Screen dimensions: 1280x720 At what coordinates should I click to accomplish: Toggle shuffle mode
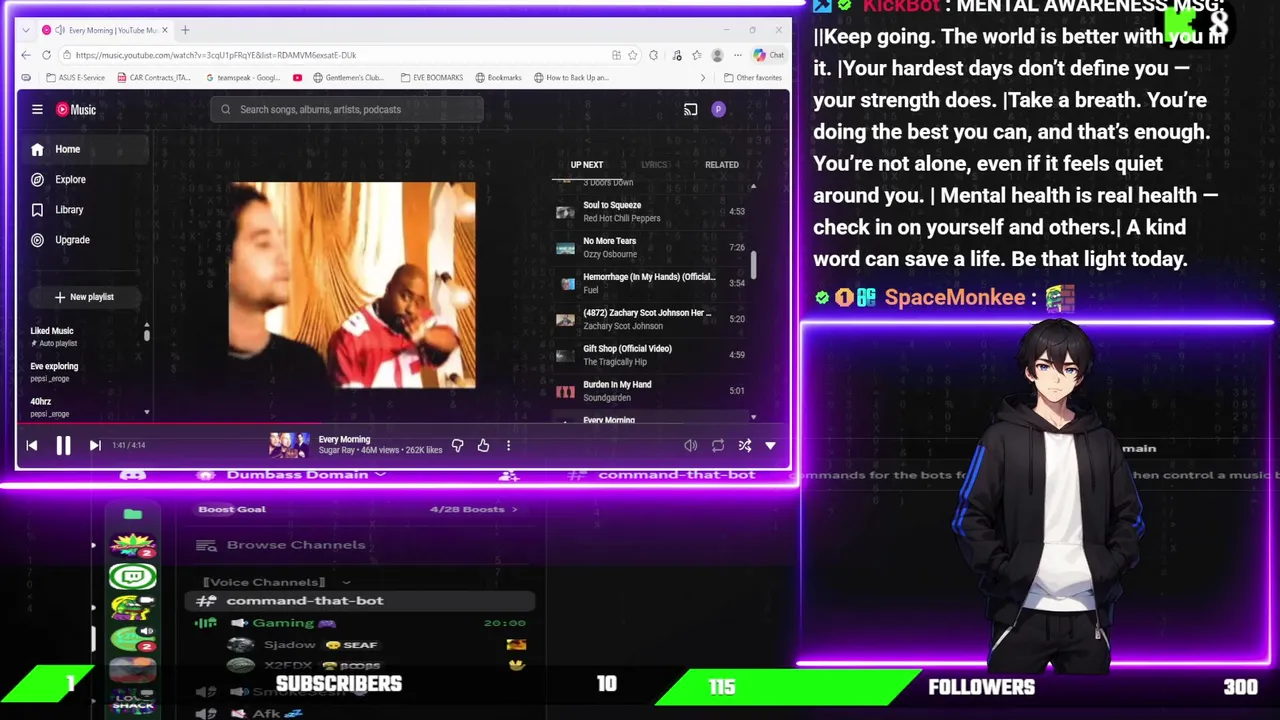(x=744, y=446)
